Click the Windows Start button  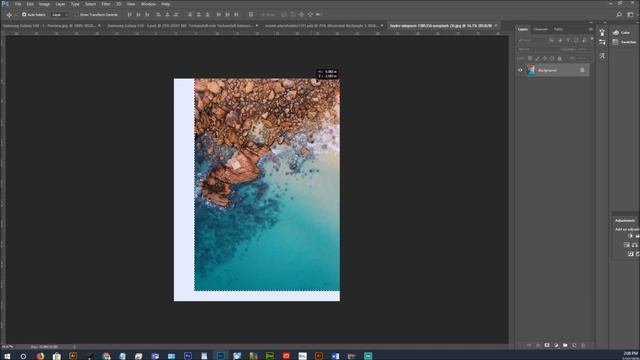pos(7,356)
